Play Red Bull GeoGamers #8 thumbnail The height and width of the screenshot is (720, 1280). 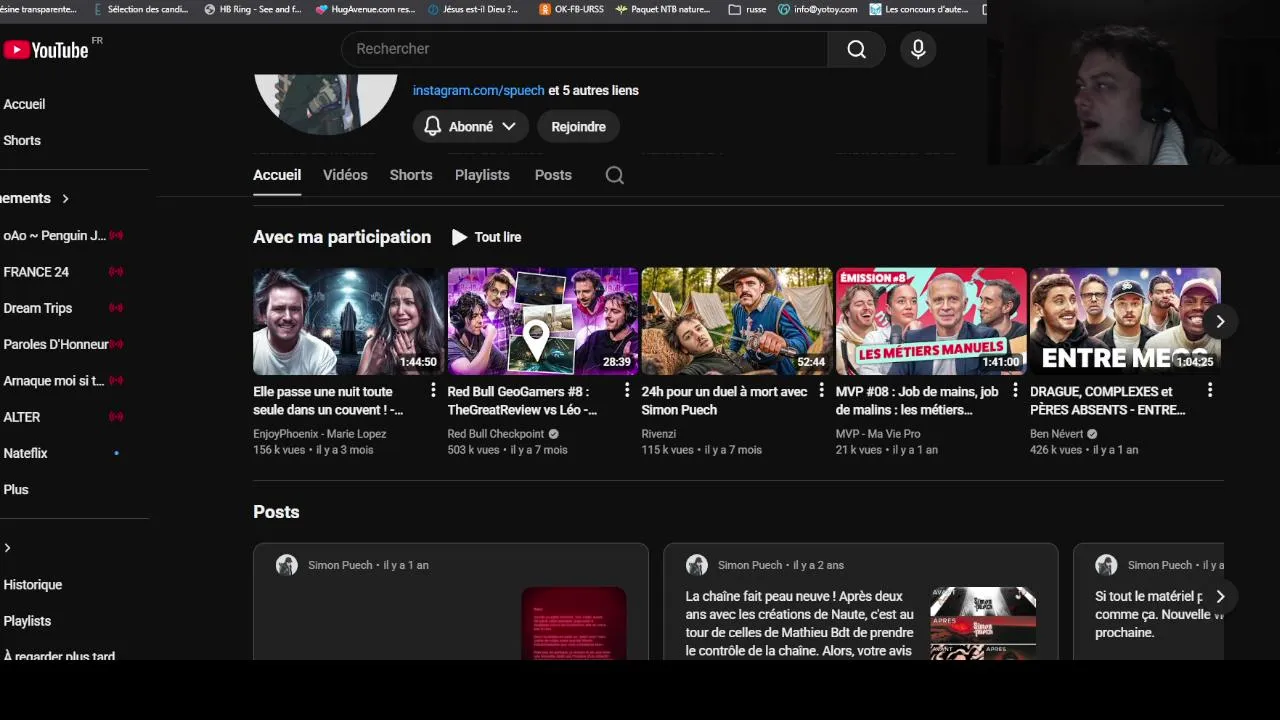click(x=542, y=321)
